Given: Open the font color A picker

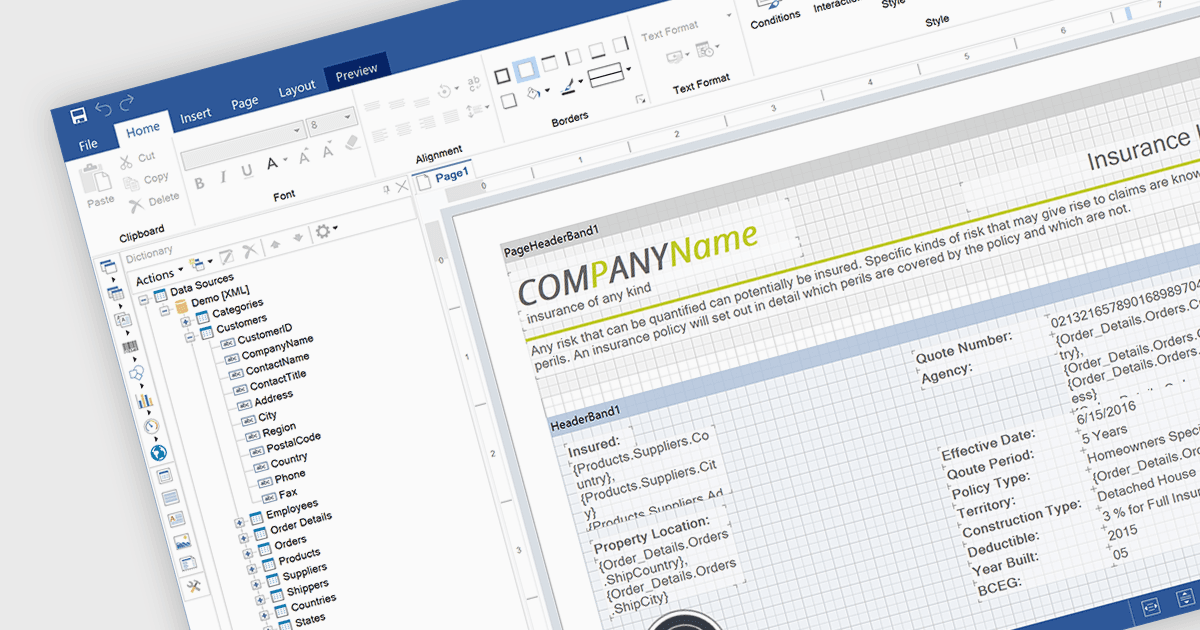Looking at the screenshot, I should click(276, 163).
